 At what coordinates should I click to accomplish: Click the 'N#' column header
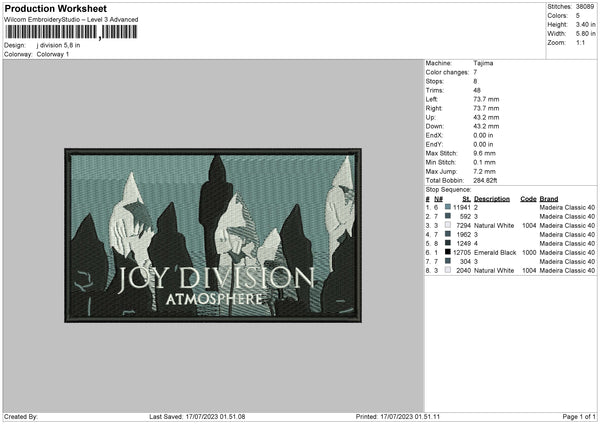coord(438,199)
